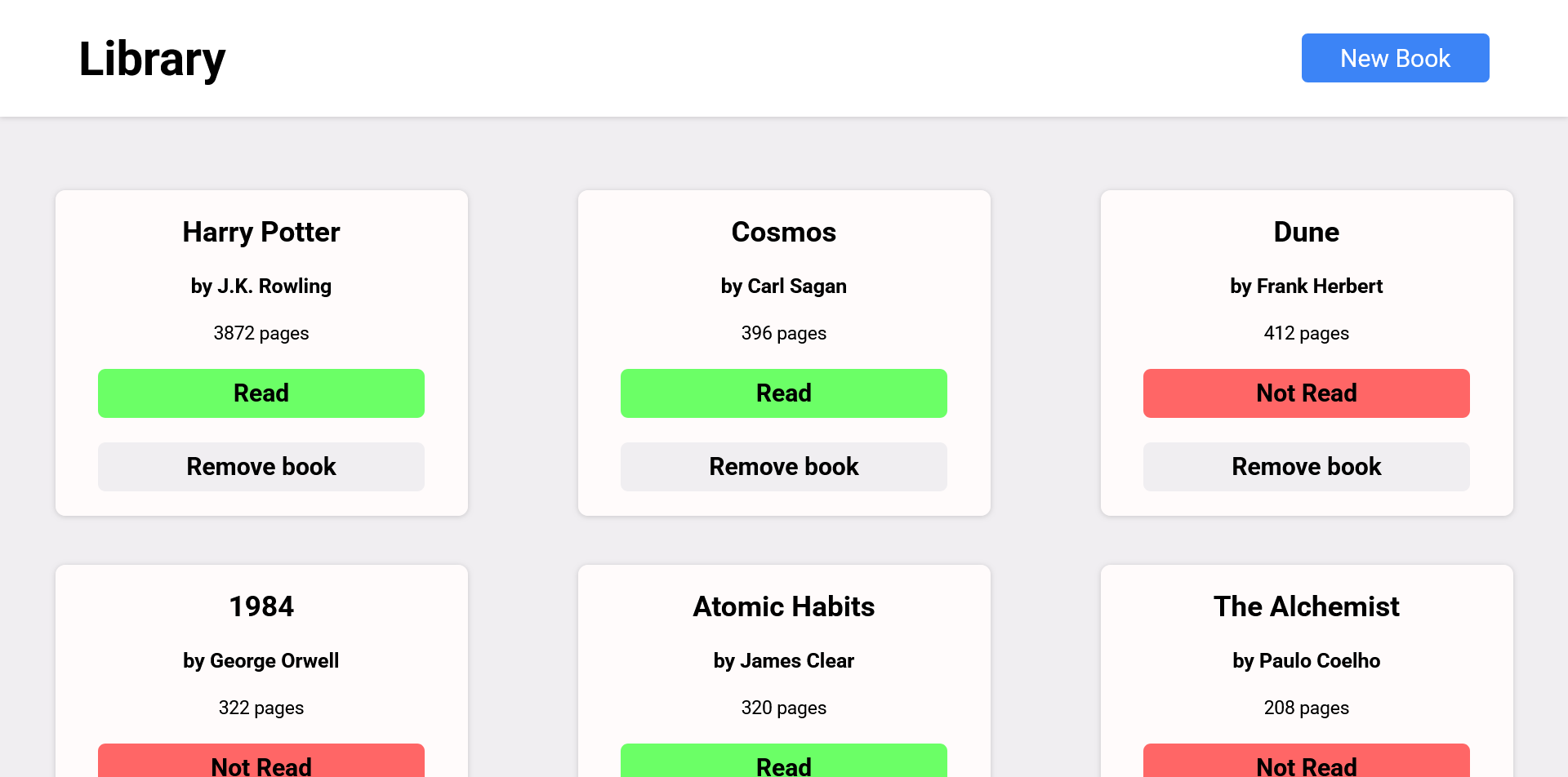The image size is (1568, 777).
Task: Select The Alchemist book title
Action: pyautogui.click(x=1307, y=606)
